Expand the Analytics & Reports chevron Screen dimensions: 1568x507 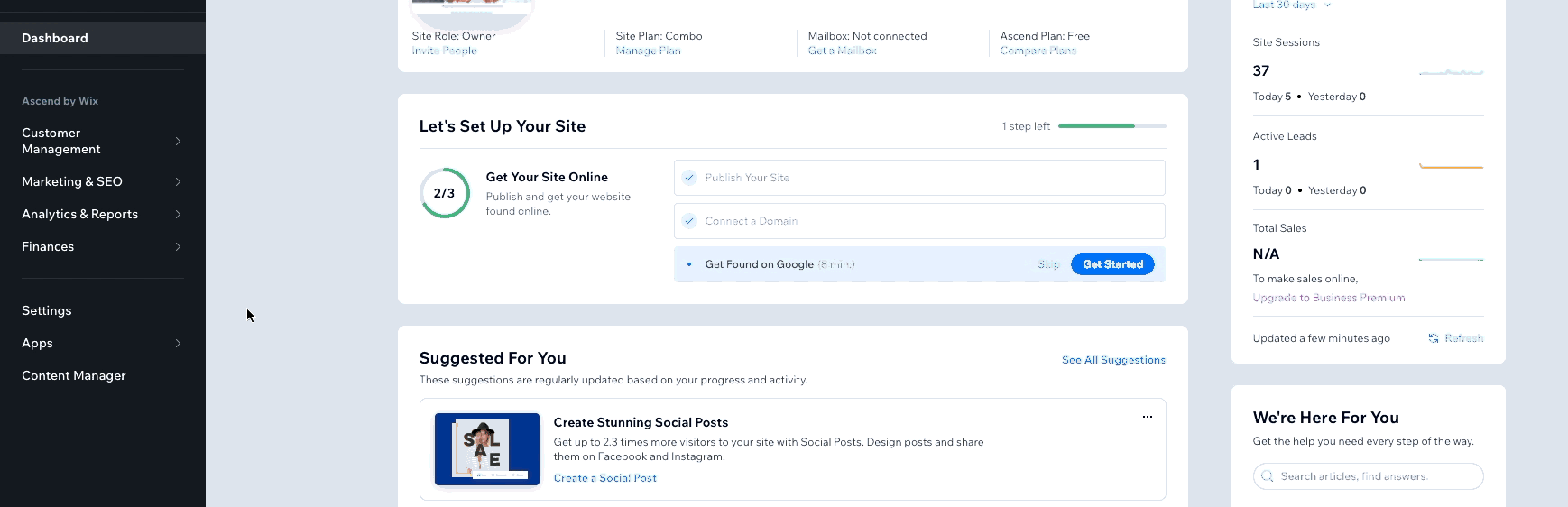pyautogui.click(x=178, y=214)
